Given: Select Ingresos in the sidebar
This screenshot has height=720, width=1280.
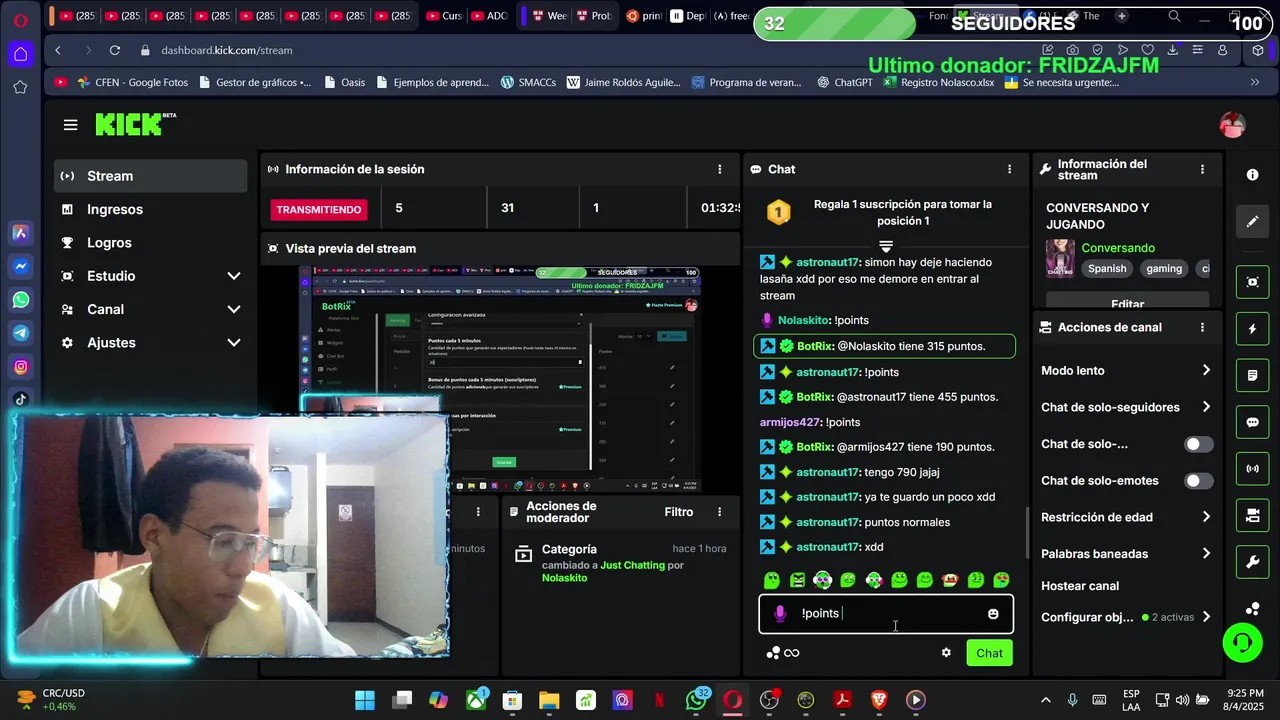Looking at the screenshot, I should (150, 209).
